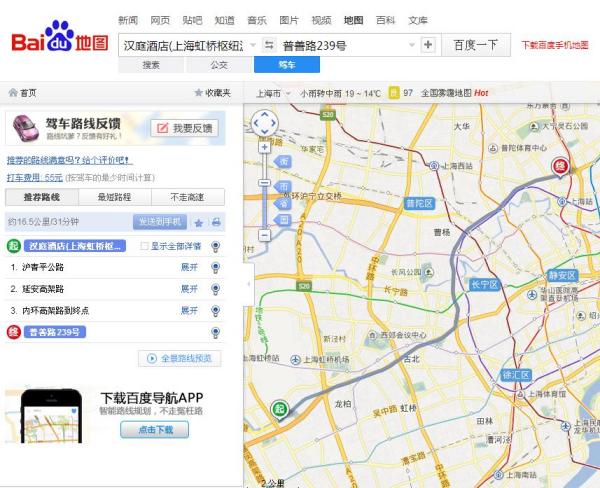600x488 pixels.
Task: Add a waypoint with the plus button
Action: [428, 45]
